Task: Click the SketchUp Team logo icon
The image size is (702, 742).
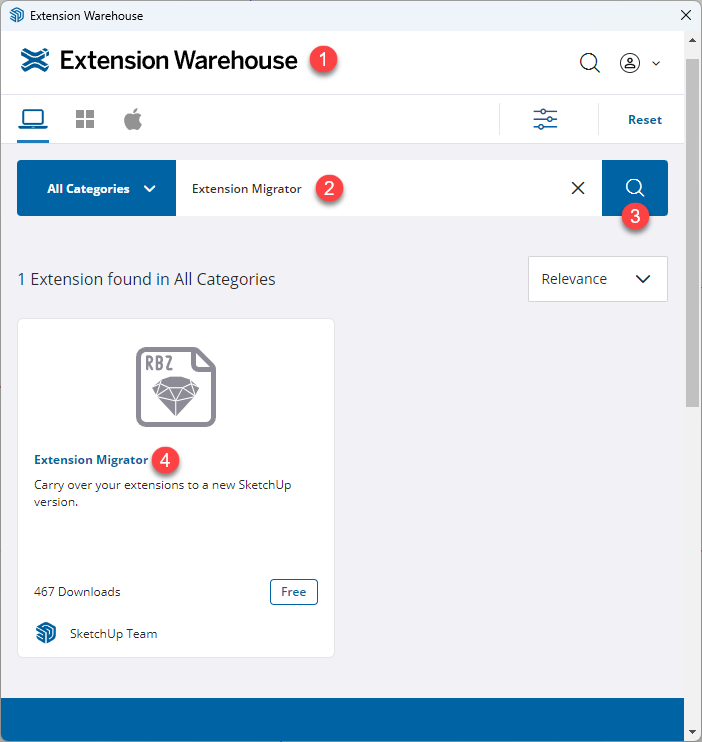Action: pos(46,633)
